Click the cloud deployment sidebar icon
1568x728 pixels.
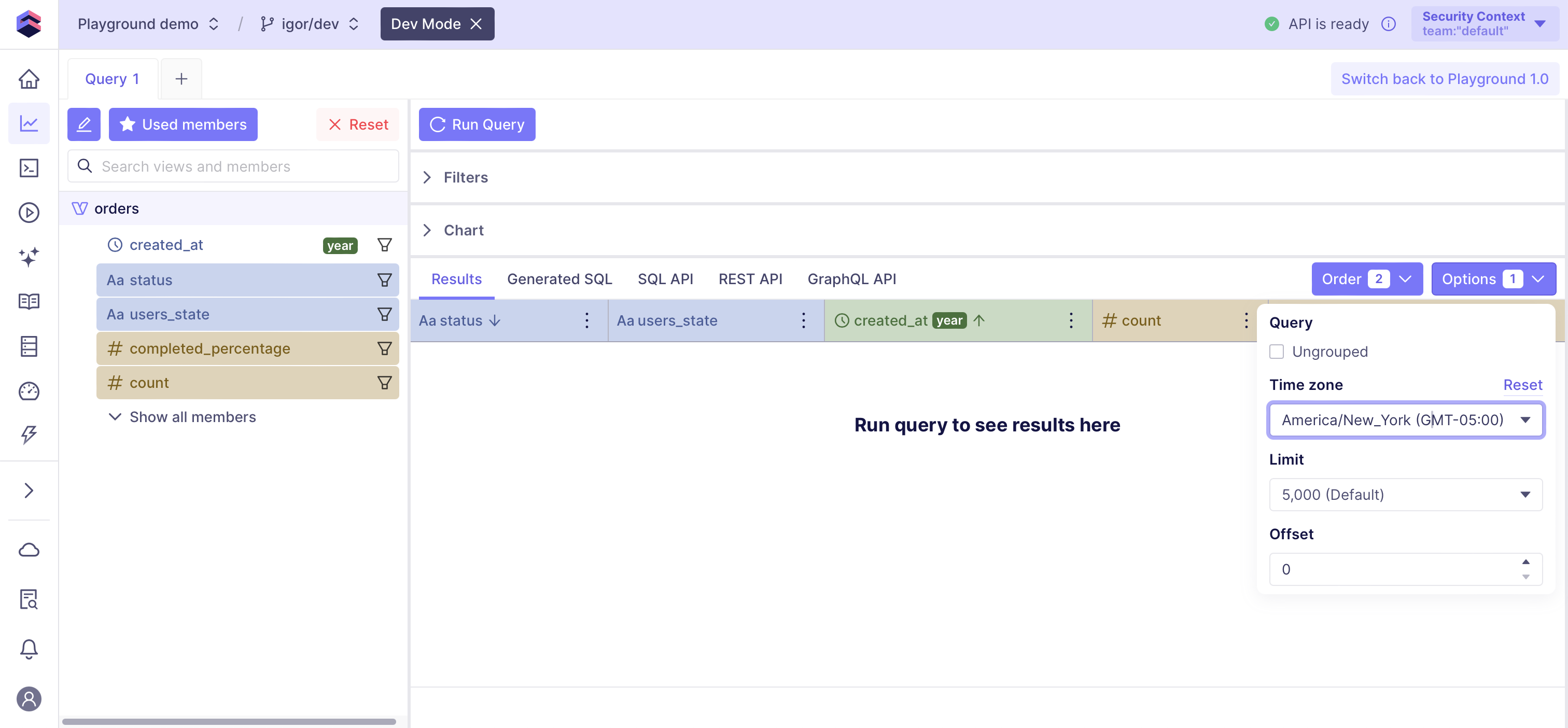pyautogui.click(x=29, y=550)
